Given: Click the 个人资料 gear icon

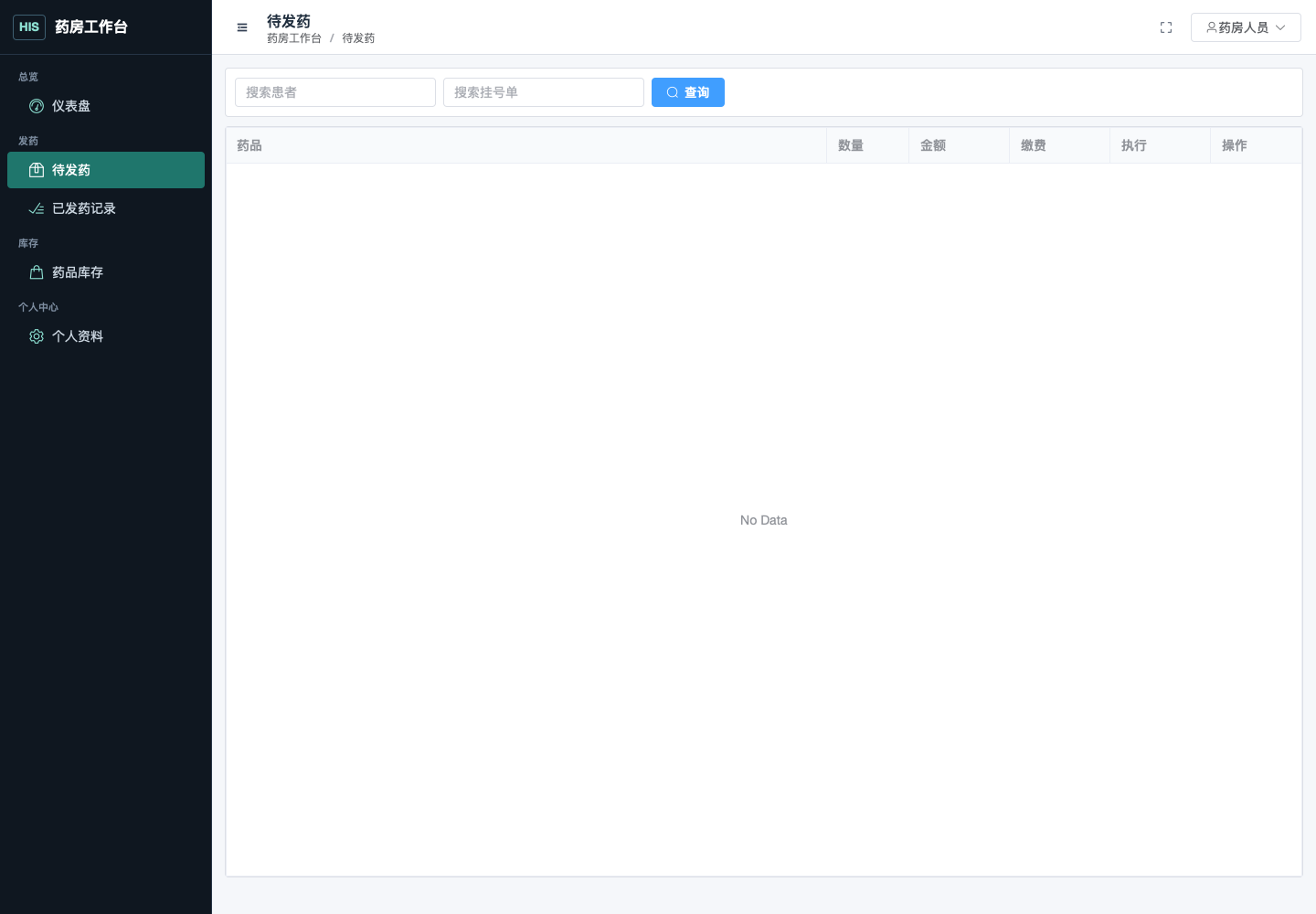Looking at the screenshot, I should [37, 336].
